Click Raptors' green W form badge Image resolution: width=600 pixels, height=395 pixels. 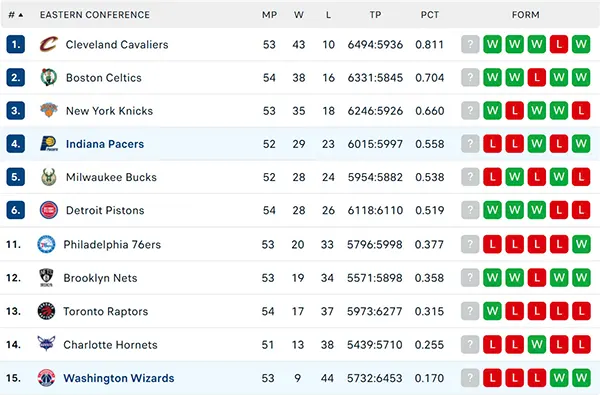[x=492, y=311]
